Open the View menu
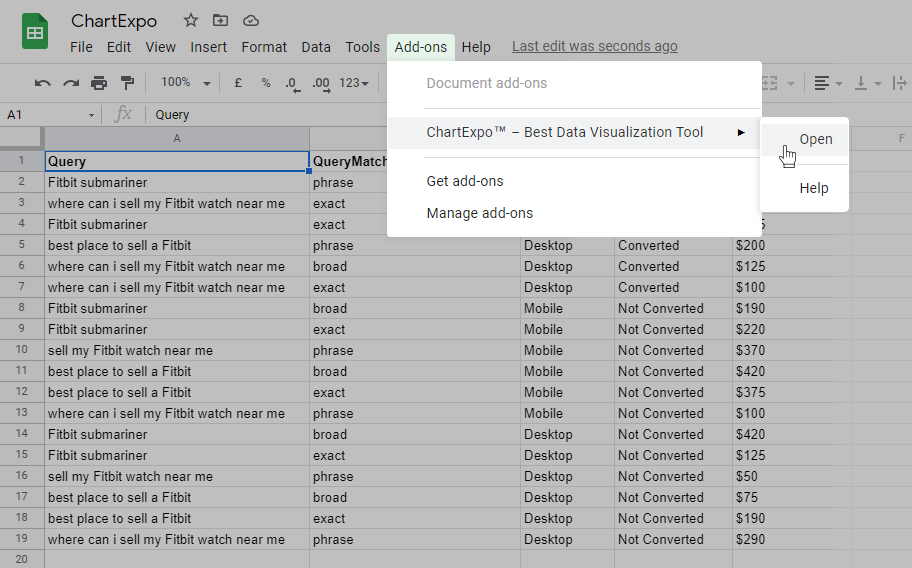This screenshot has width=912, height=568. [161, 47]
